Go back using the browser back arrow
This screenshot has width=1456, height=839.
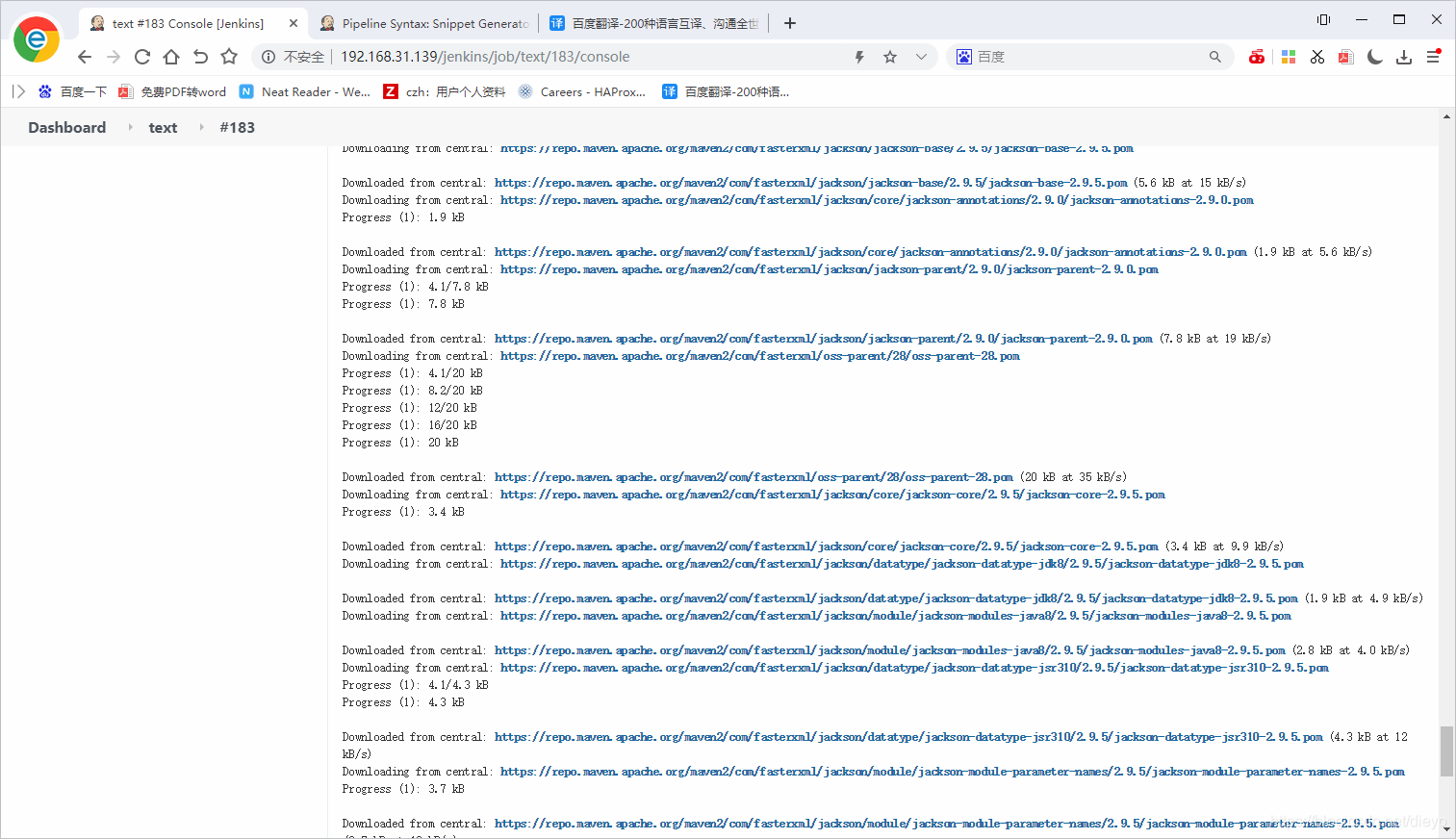(x=85, y=57)
